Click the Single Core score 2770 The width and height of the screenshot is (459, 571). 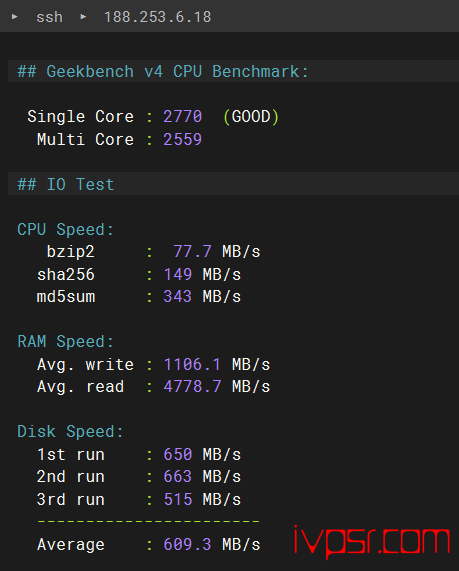click(182, 117)
